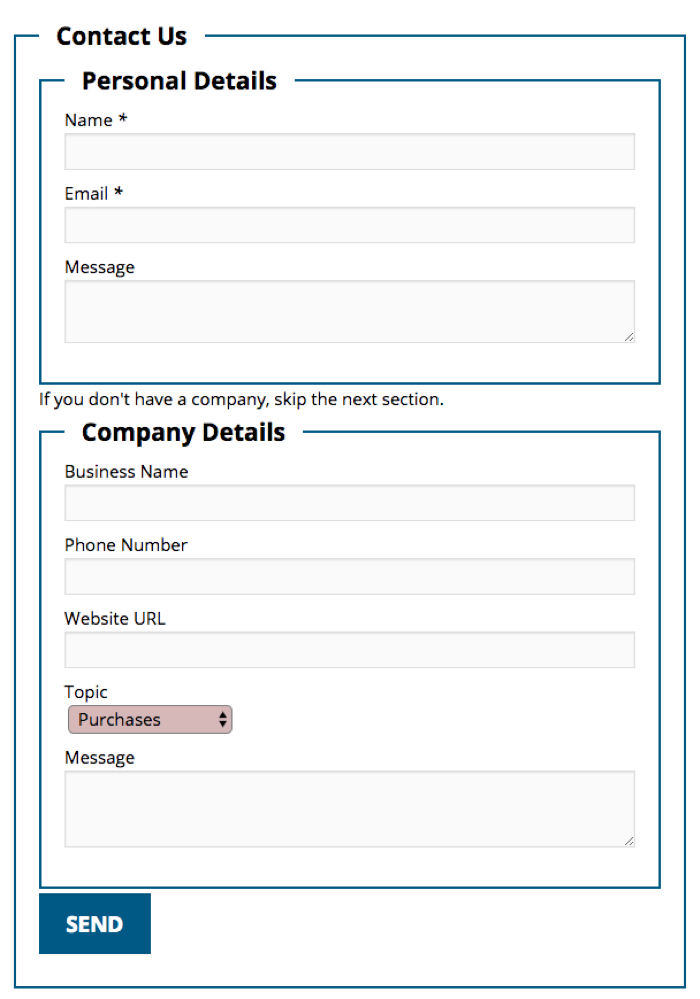Viewport: 700px width, 999px height.
Task: Click the Email field label
Action: coord(87,194)
